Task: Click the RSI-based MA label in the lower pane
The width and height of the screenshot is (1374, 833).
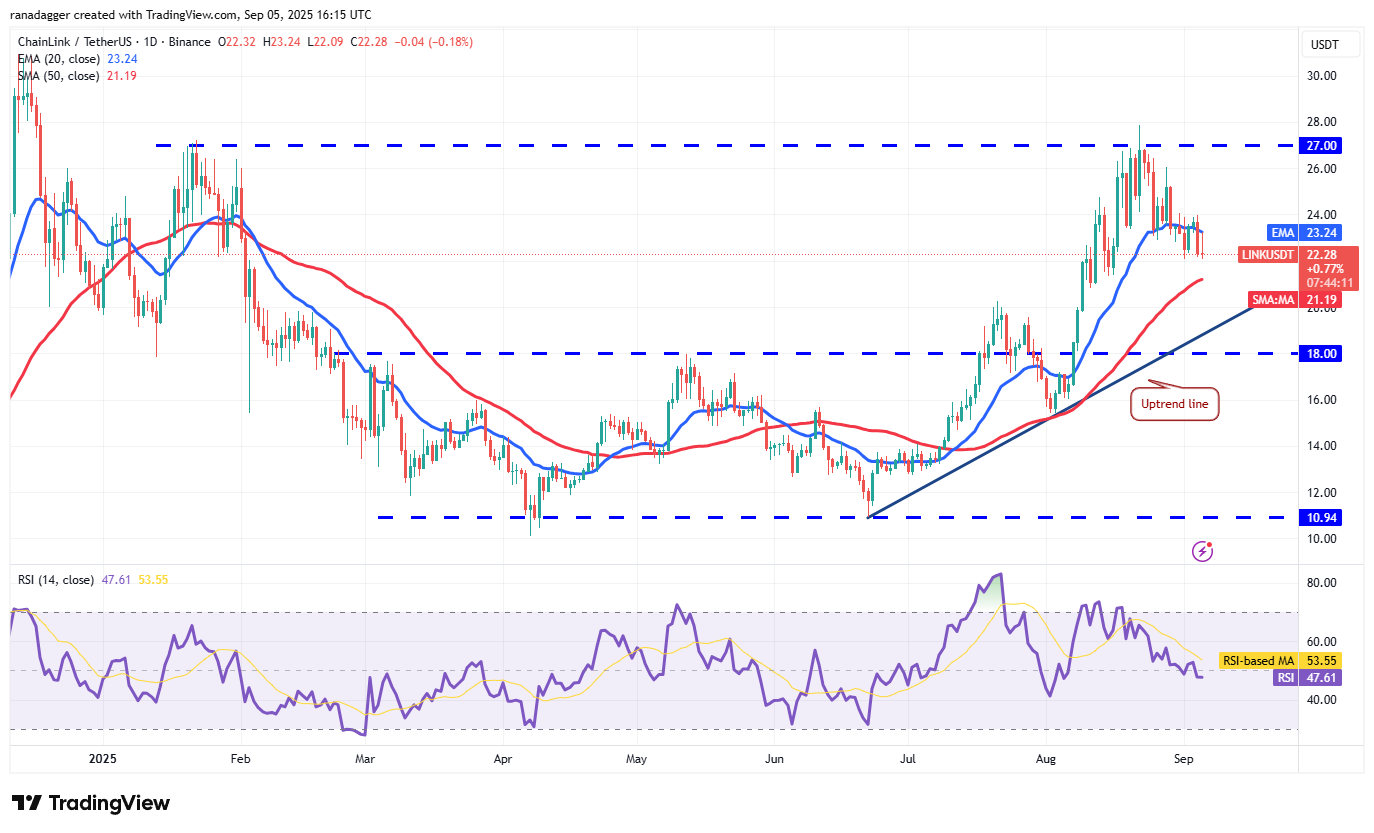Action: [x=1258, y=661]
